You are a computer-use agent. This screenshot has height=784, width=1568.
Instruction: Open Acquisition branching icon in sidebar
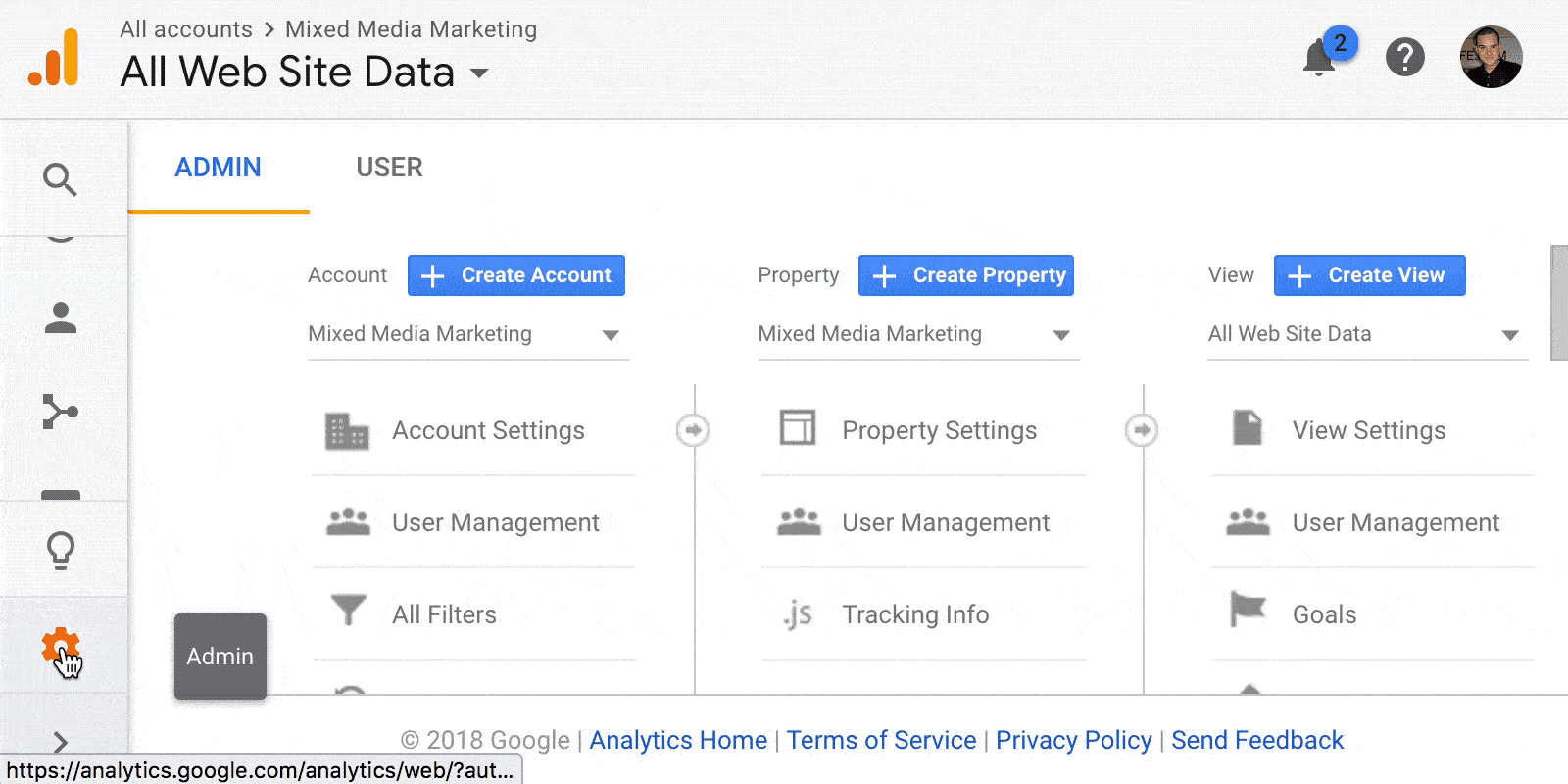60,412
